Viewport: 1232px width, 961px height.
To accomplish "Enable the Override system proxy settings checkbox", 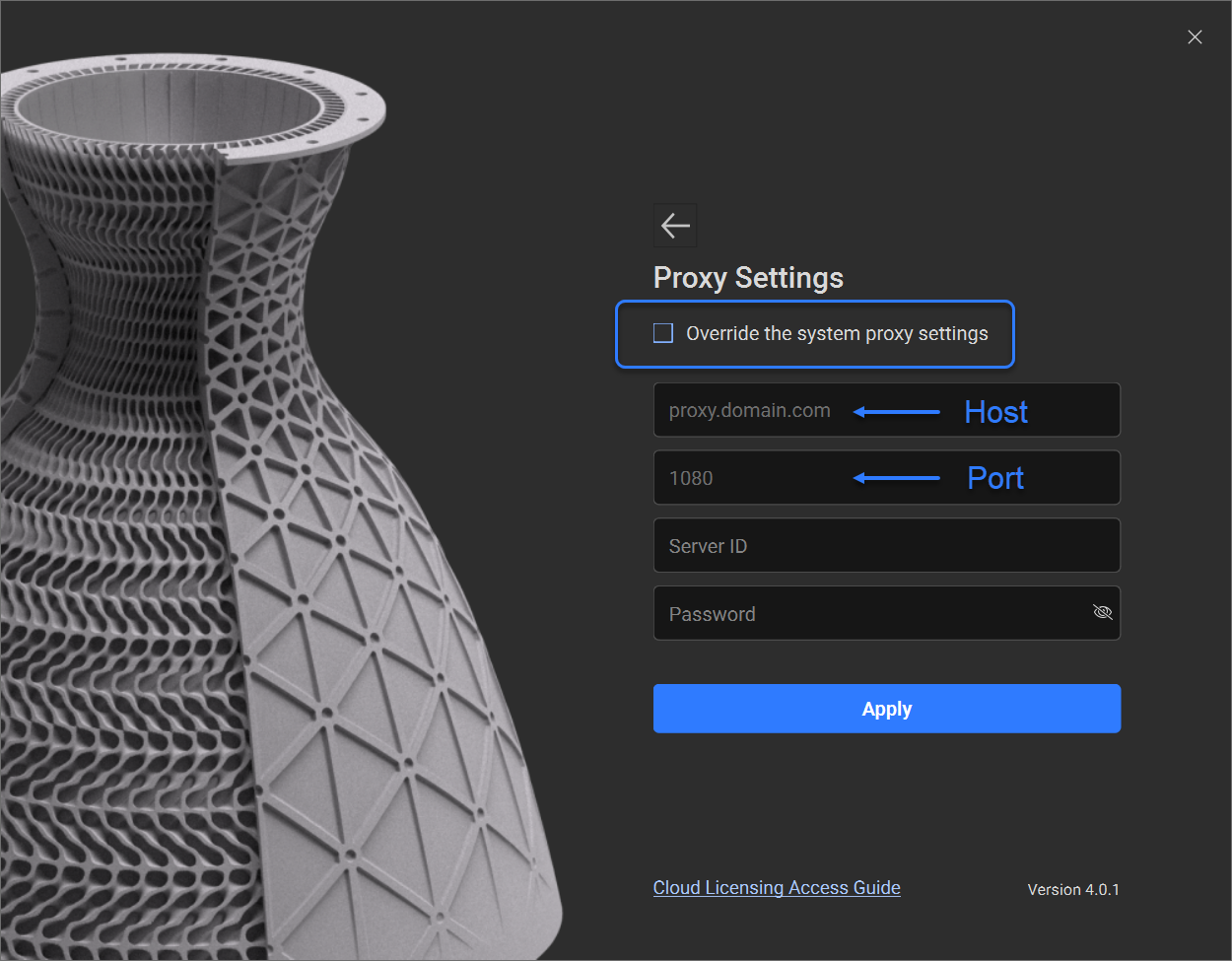I will (663, 333).
